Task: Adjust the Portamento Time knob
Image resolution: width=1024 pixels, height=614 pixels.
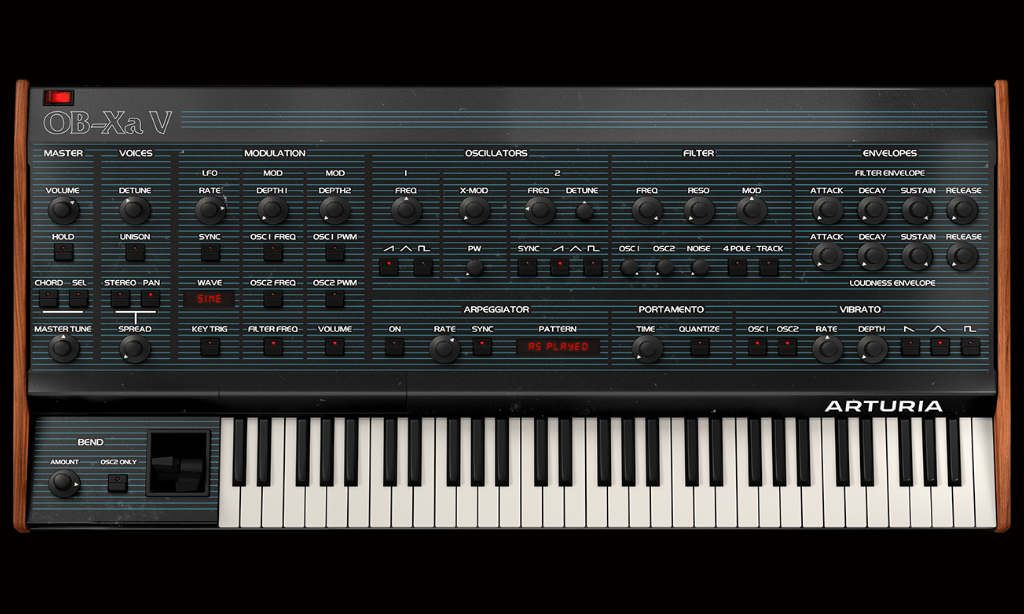Action: 647,348
